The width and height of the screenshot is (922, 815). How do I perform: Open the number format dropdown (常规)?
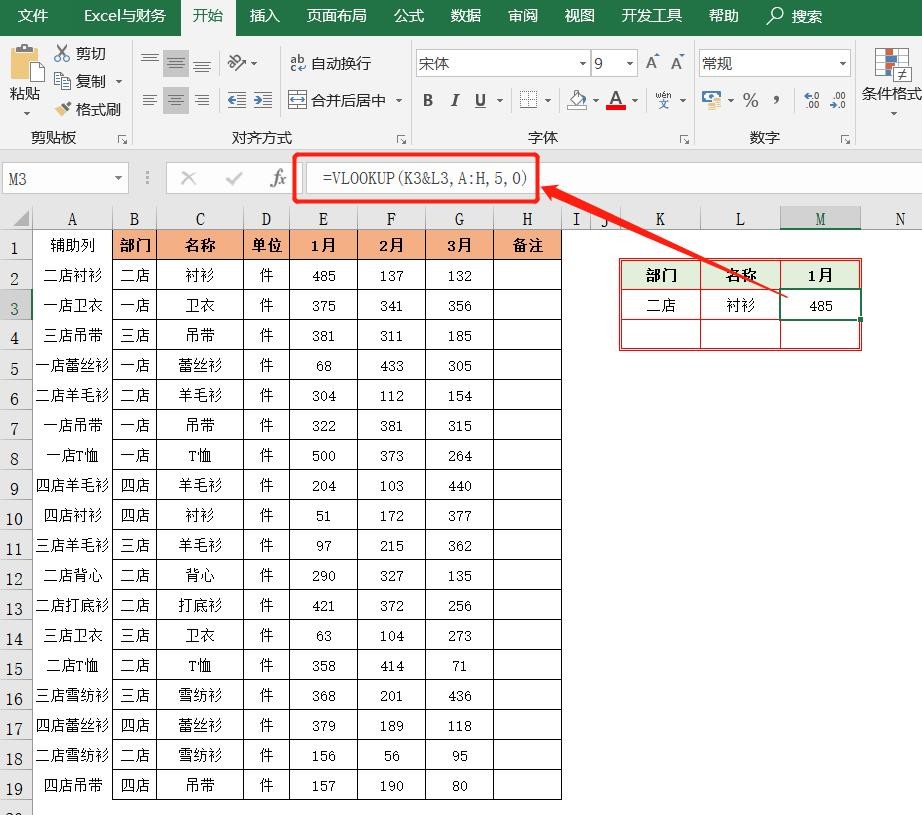842,64
